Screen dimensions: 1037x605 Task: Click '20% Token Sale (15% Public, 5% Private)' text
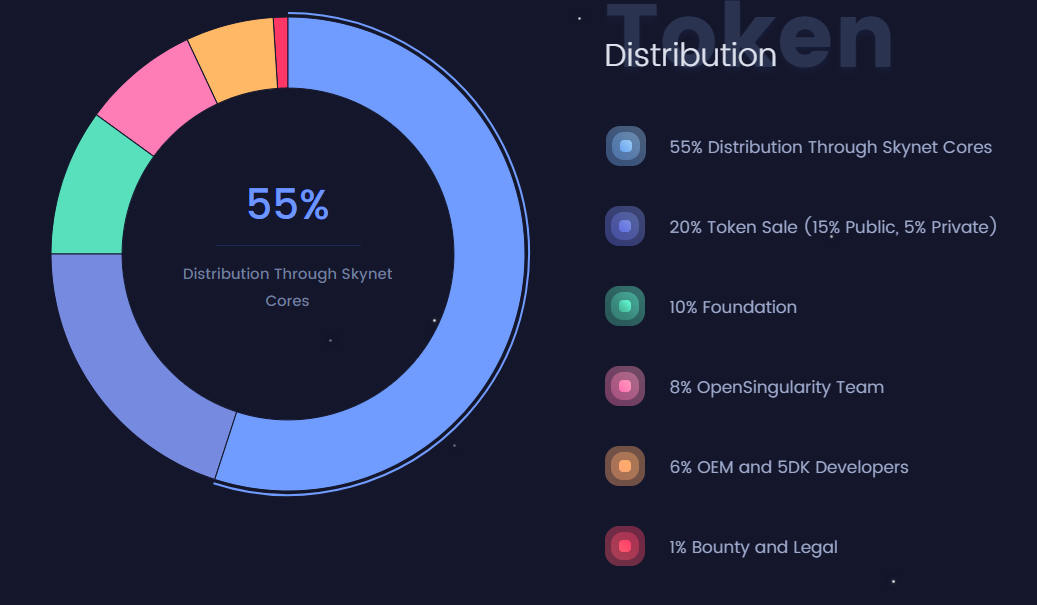(x=833, y=227)
